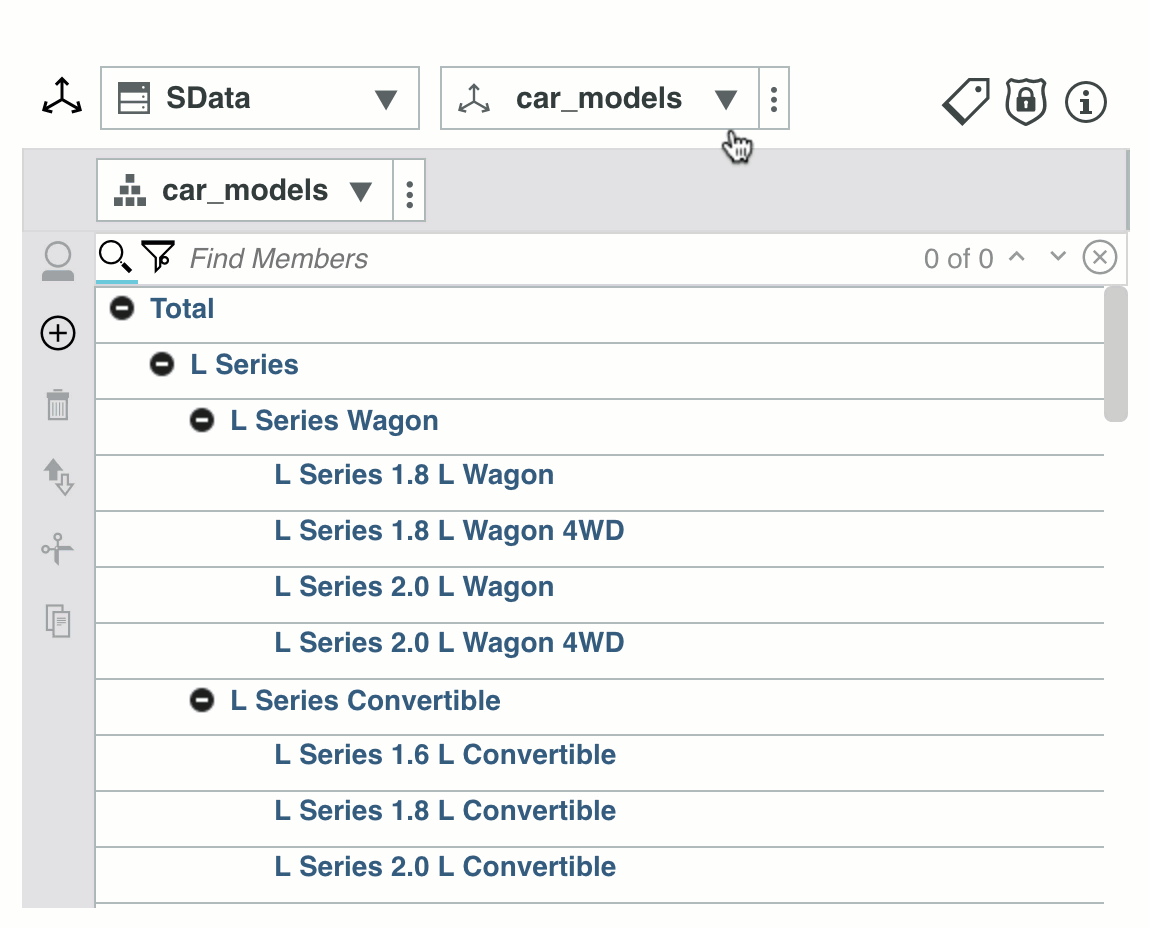Click the delete trash can icon

(58, 405)
